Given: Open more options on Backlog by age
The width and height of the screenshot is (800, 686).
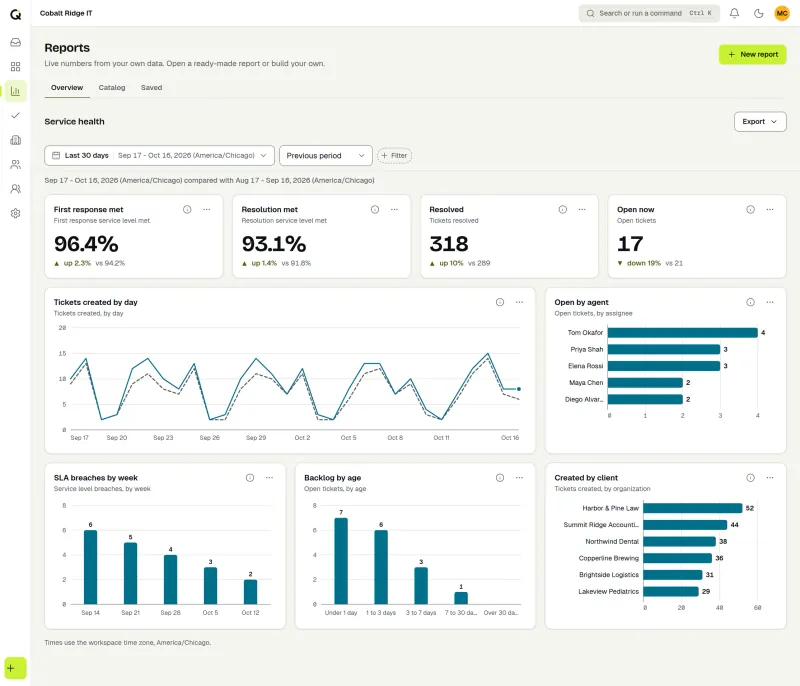Looking at the screenshot, I should click(x=519, y=478).
